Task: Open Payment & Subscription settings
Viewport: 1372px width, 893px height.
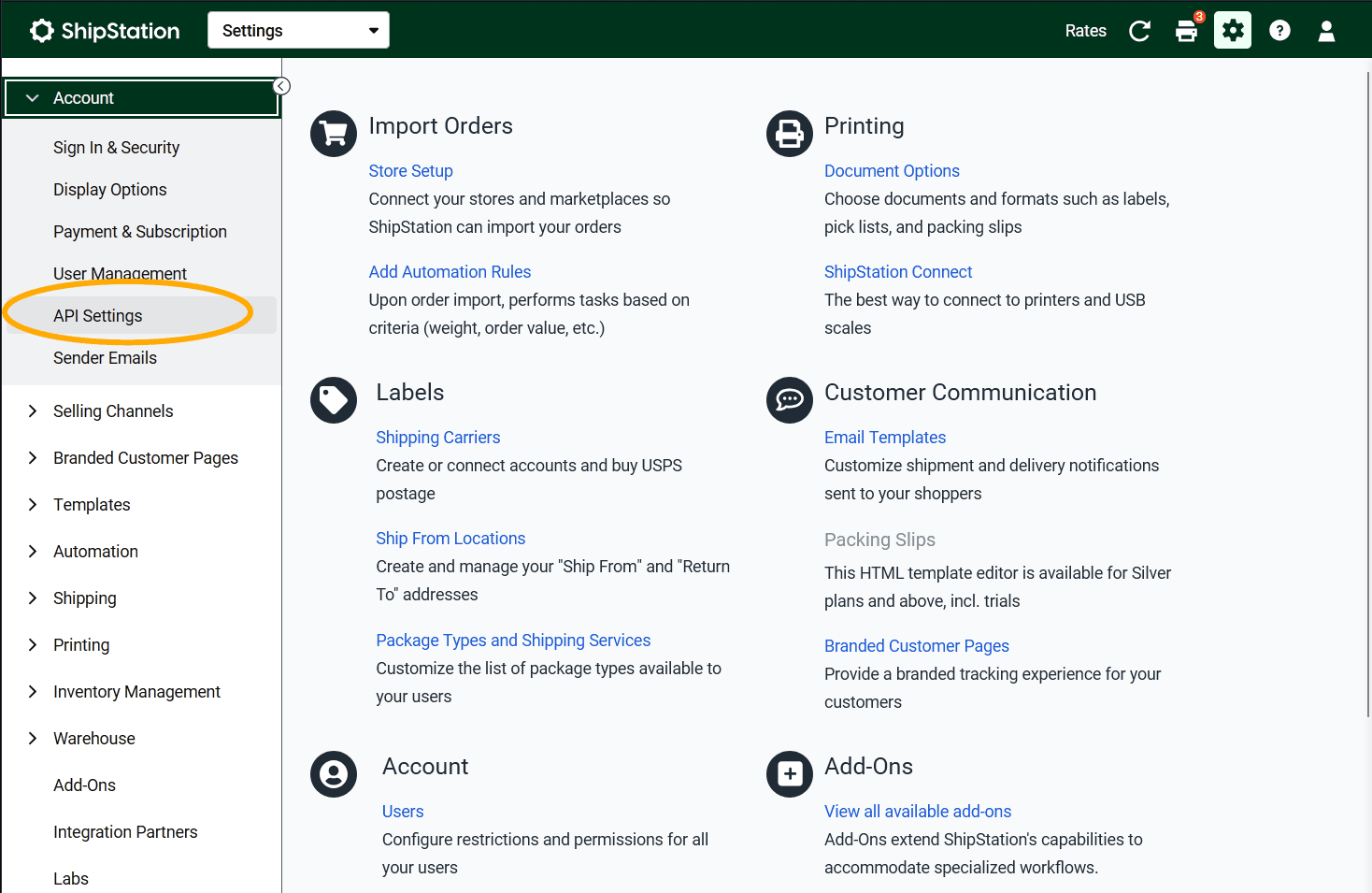Action: point(140,232)
